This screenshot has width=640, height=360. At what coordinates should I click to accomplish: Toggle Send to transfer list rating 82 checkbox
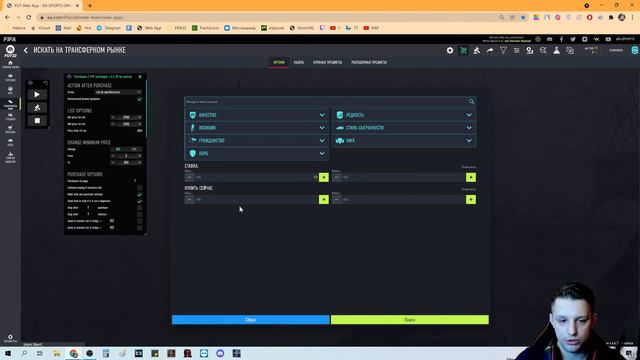point(140,221)
